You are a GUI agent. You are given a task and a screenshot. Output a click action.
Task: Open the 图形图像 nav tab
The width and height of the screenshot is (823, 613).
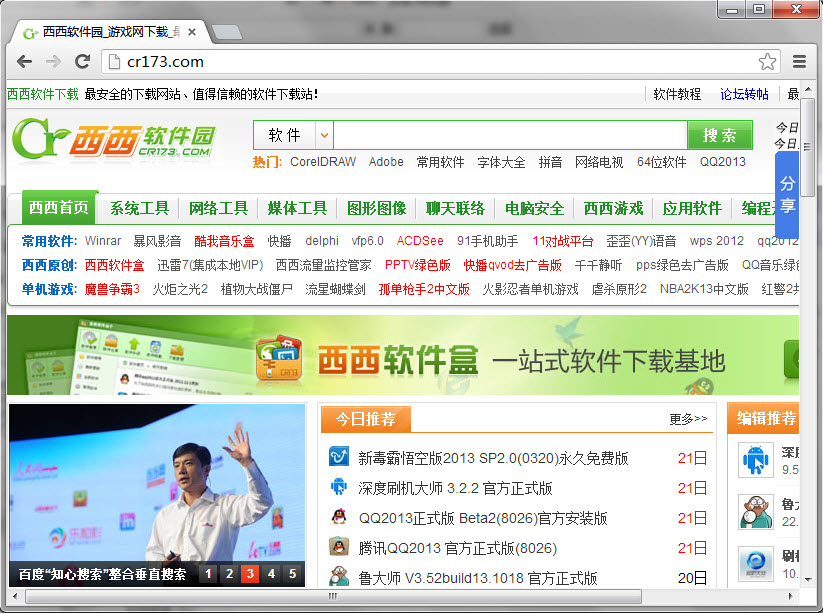(376, 208)
